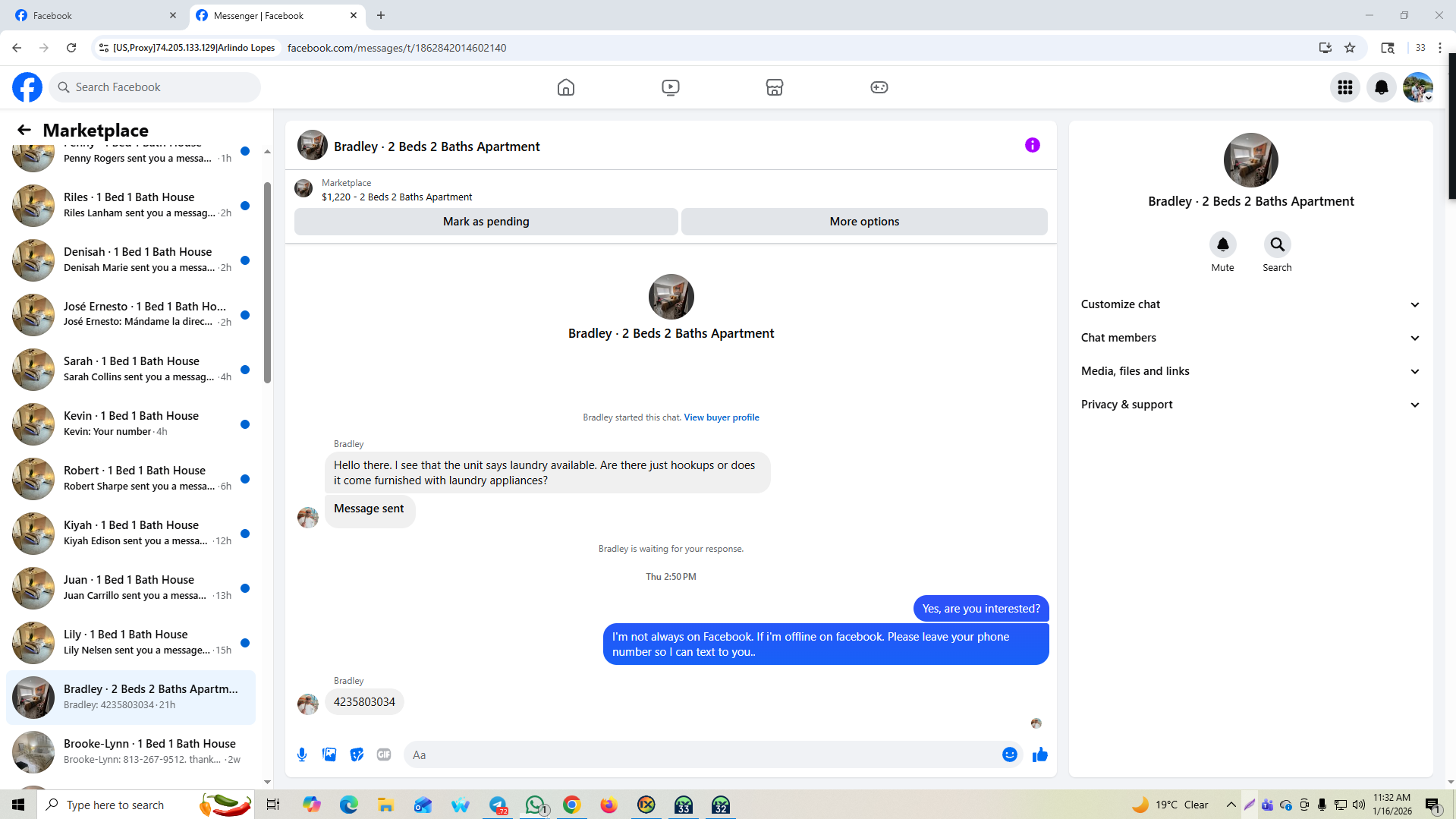The width and height of the screenshot is (1456, 819).
Task: Open Windows Task View icon
Action: pyautogui.click(x=273, y=805)
